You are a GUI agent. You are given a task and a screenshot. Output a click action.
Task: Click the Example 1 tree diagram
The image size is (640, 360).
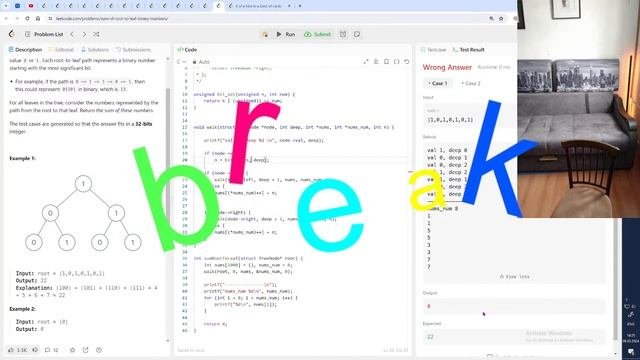pyautogui.click(x=83, y=213)
